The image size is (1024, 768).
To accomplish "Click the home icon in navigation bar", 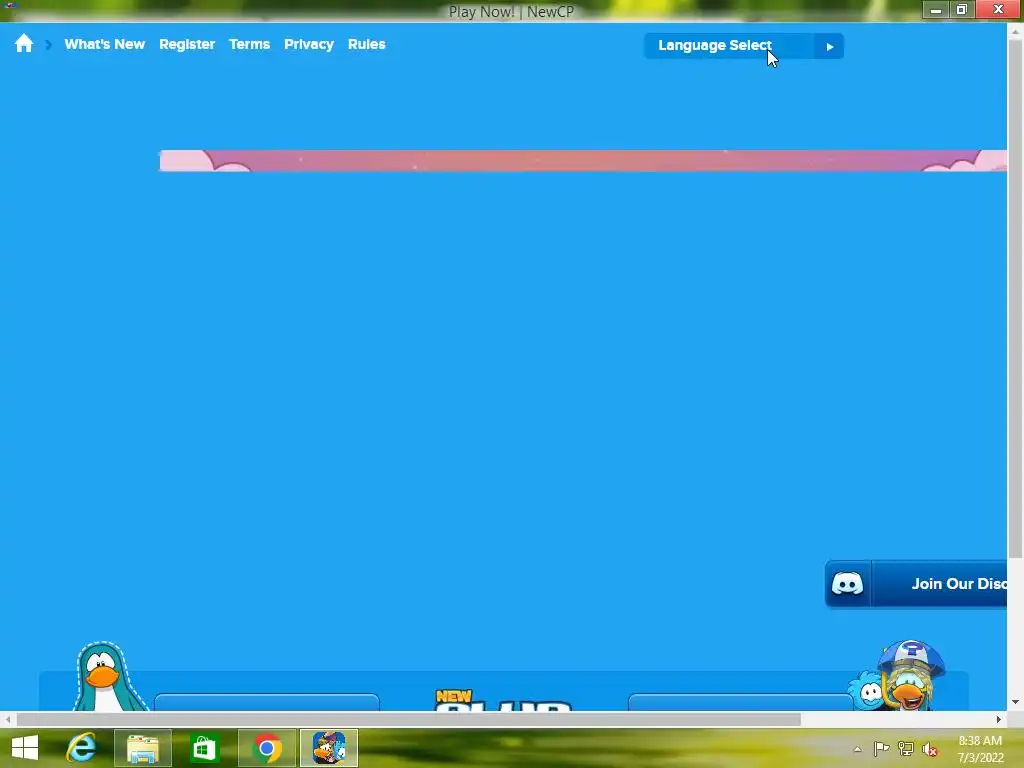I will pyautogui.click(x=24, y=44).
